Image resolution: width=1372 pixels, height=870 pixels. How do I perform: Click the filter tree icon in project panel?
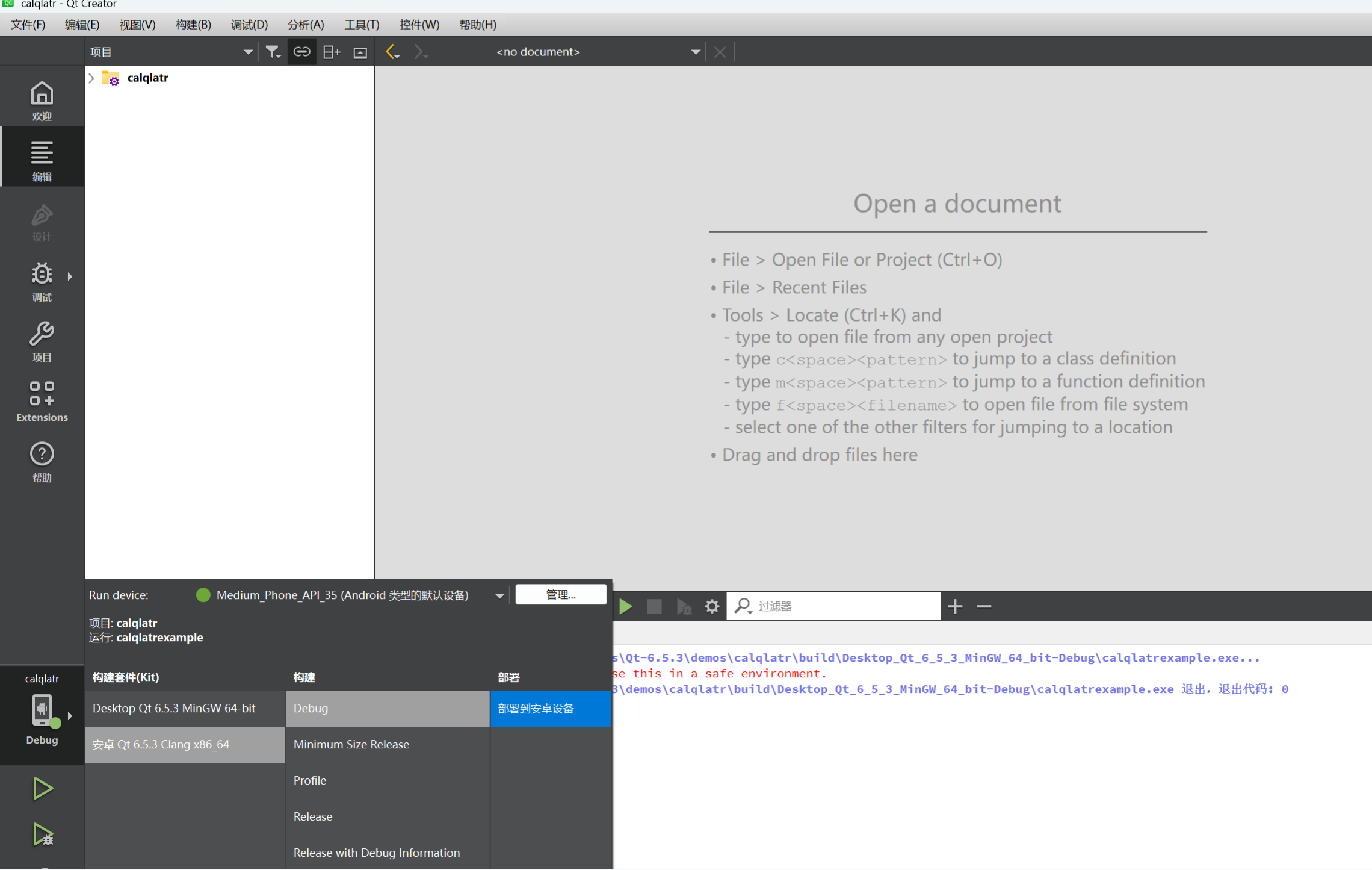pos(273,52)
